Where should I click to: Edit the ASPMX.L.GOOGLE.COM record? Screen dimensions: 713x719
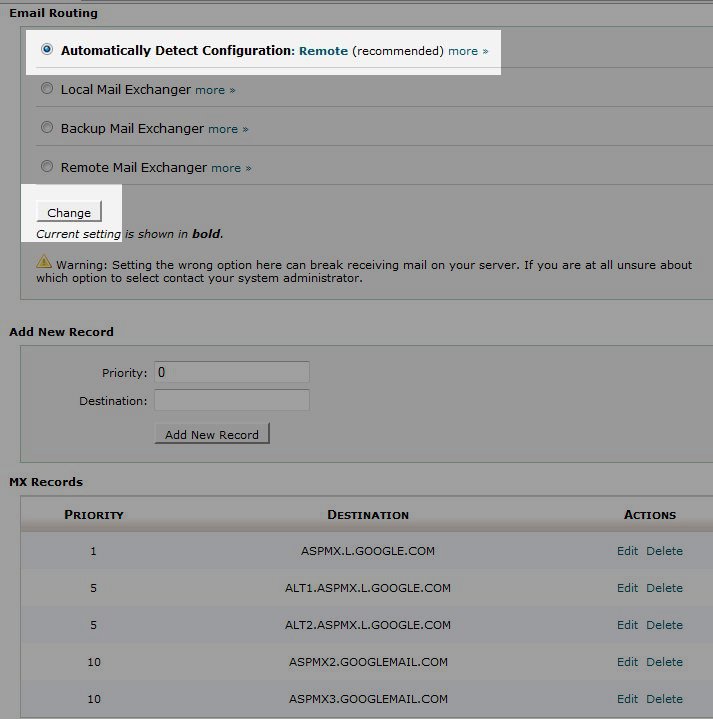627,551
